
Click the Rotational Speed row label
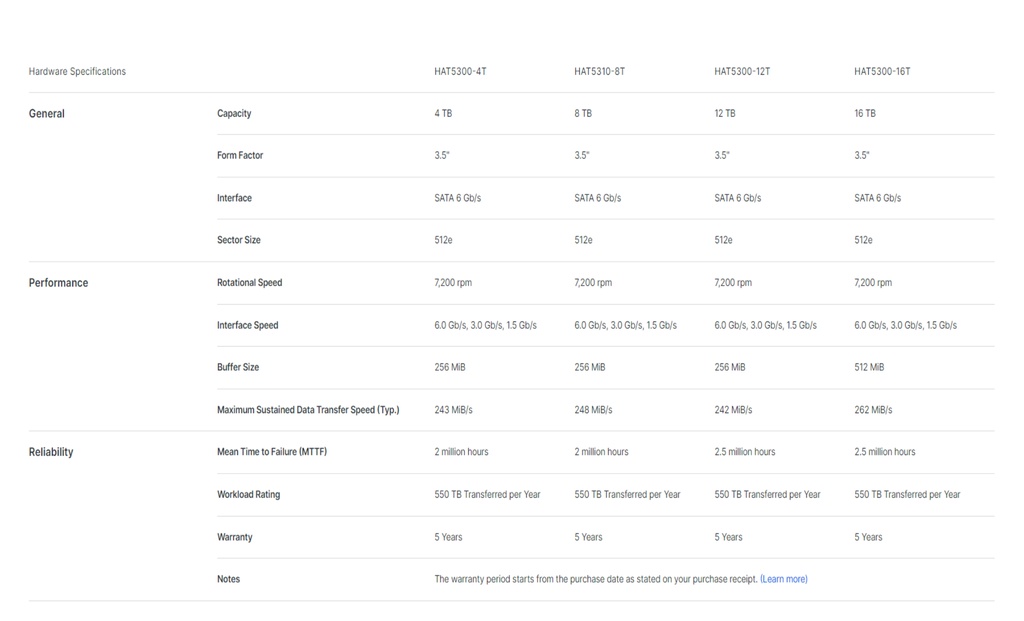(249, 283)
